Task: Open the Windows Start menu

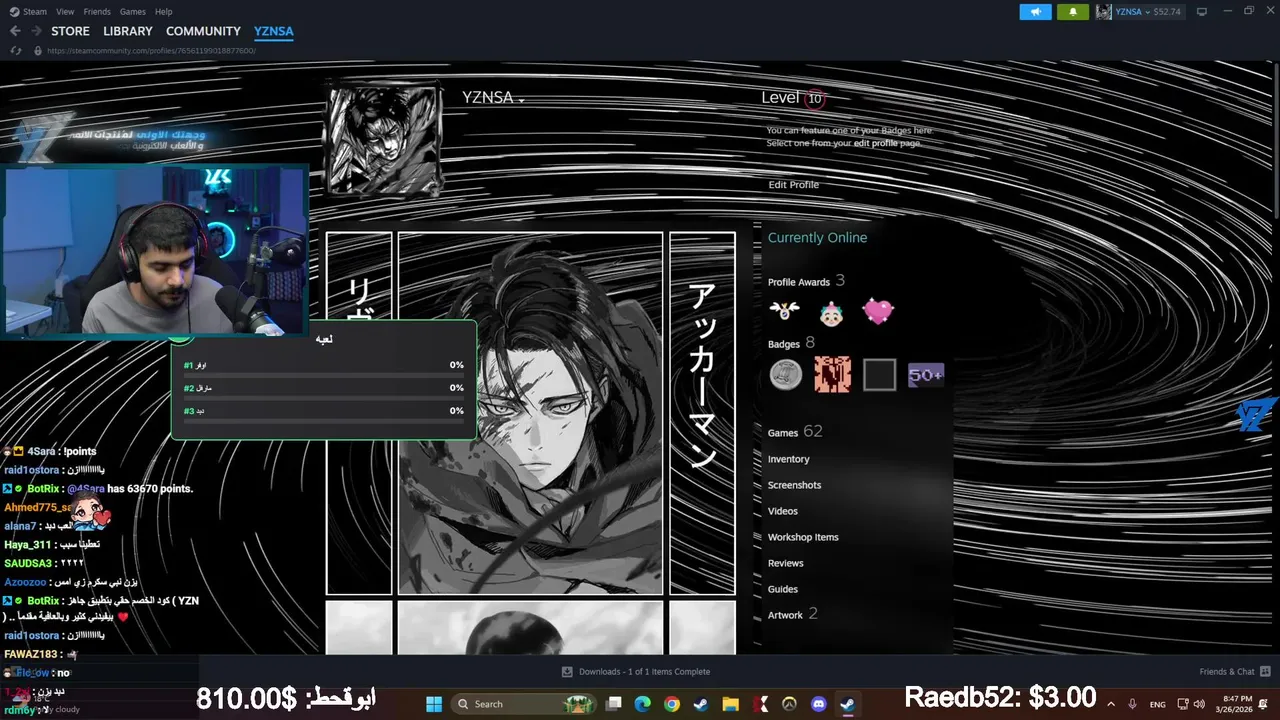Action: pyautogui.click(x=434, y=704)
